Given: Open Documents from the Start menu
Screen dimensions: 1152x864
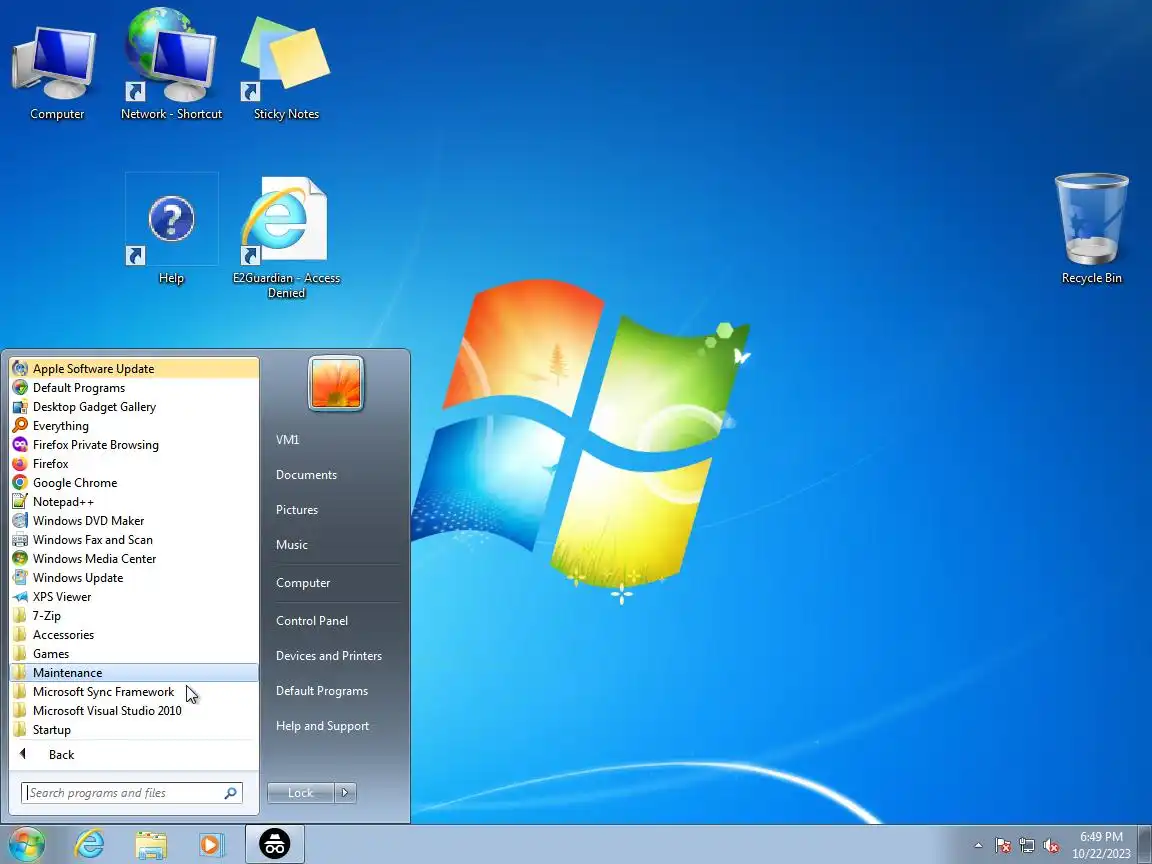Looking at the screenshot, I should point(335,475).
